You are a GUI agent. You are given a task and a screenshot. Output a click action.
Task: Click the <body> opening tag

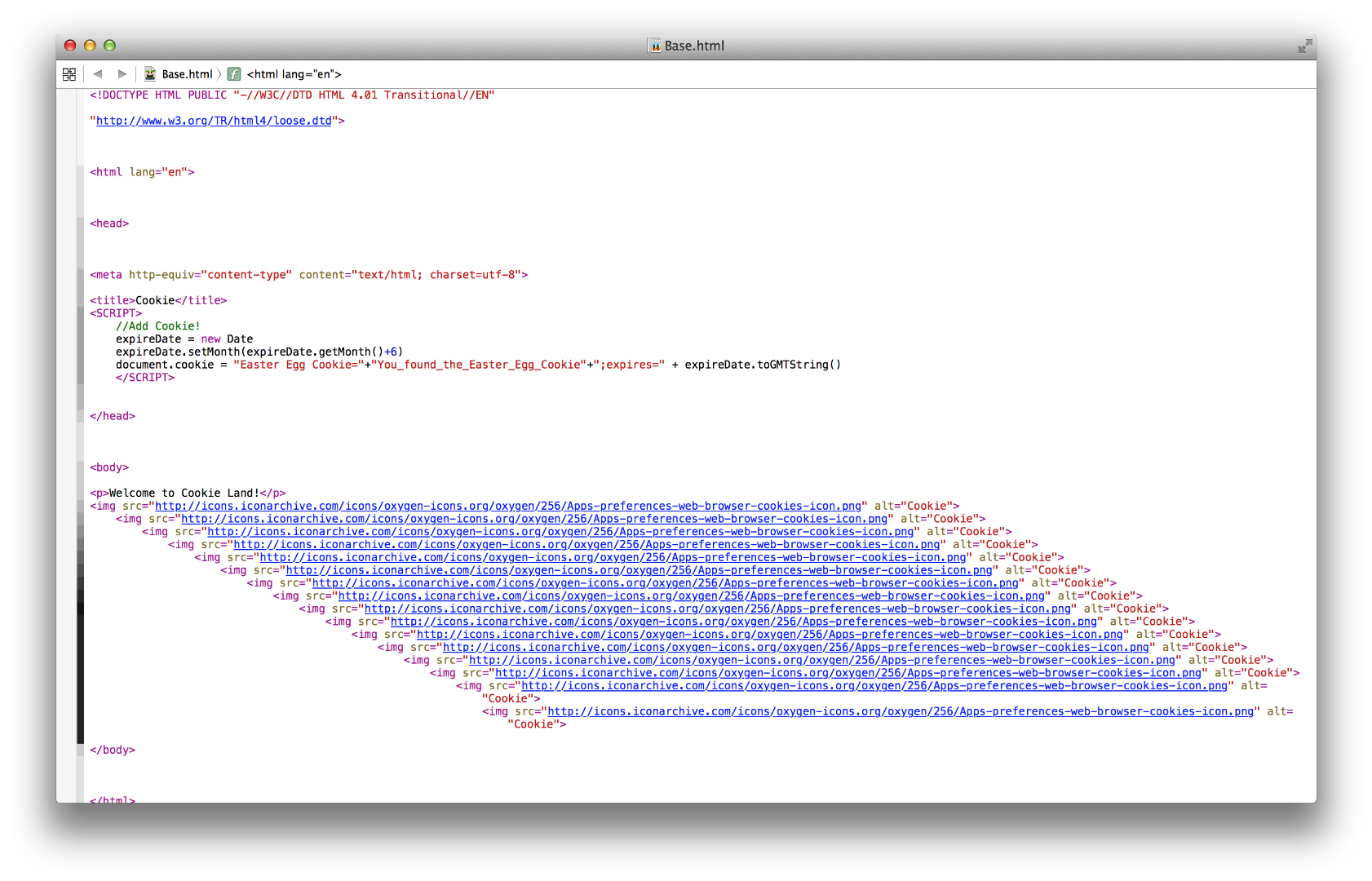109,467
